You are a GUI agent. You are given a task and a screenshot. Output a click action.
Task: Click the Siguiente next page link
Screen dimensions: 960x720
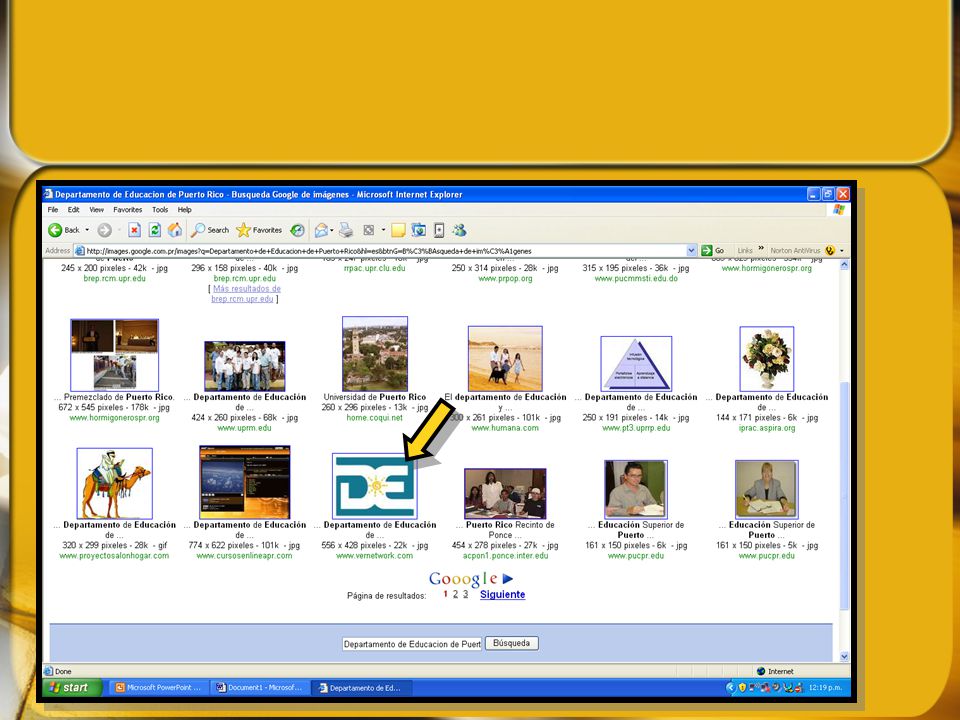[x=503, y=594]
